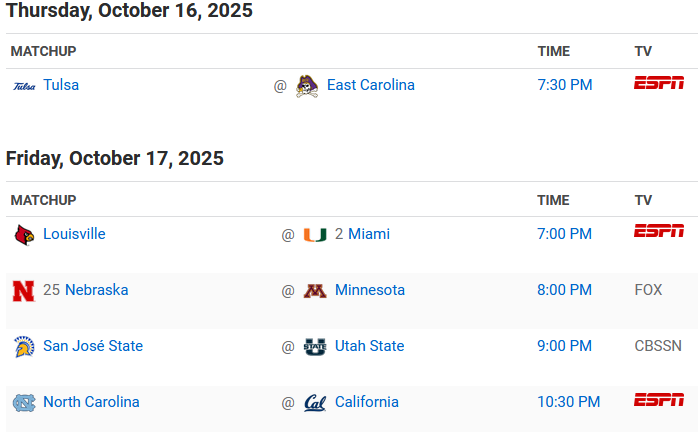The image size is (698, 432).
Task: Open the 7:00 PM Louisville game link
Action: point(564,234)
